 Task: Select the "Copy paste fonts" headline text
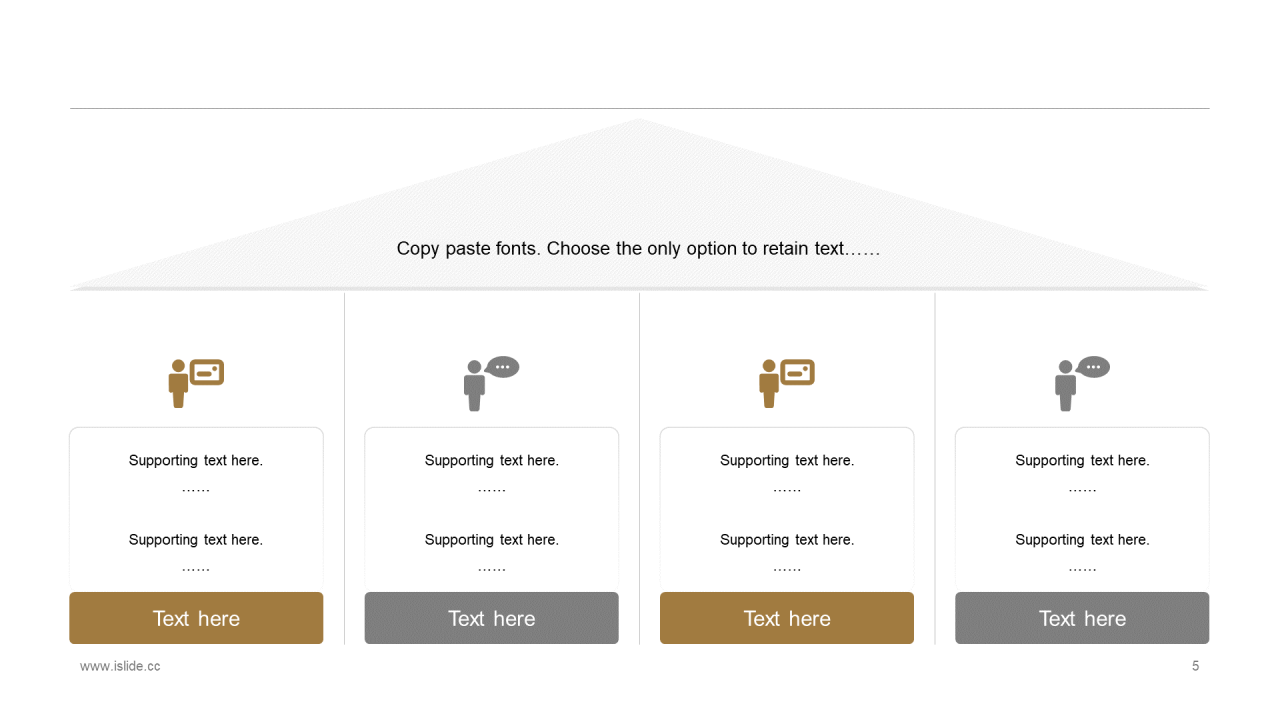click(638, 248)
